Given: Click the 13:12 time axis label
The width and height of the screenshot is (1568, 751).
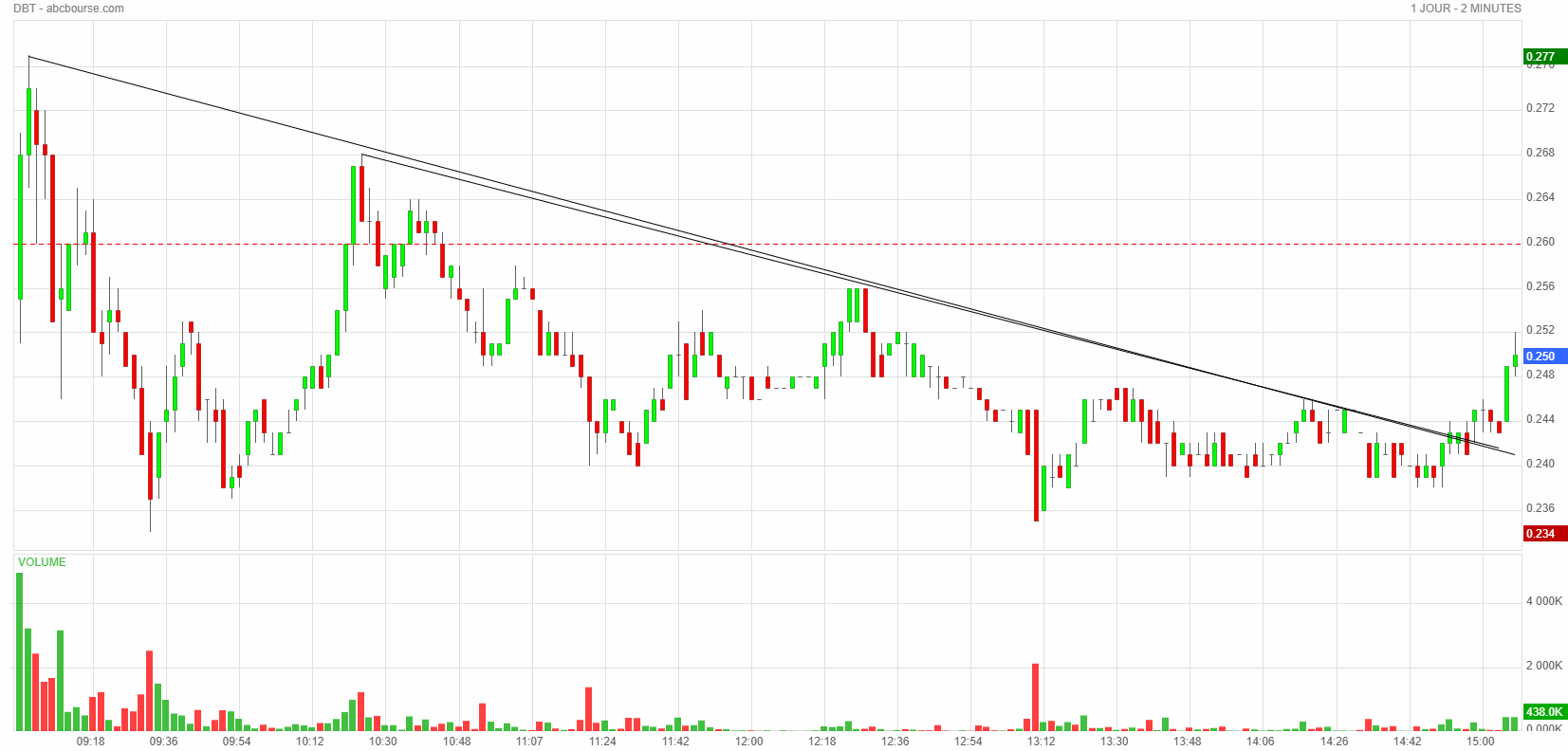Looking at the screenshot, I should (x=1042, y=742).
